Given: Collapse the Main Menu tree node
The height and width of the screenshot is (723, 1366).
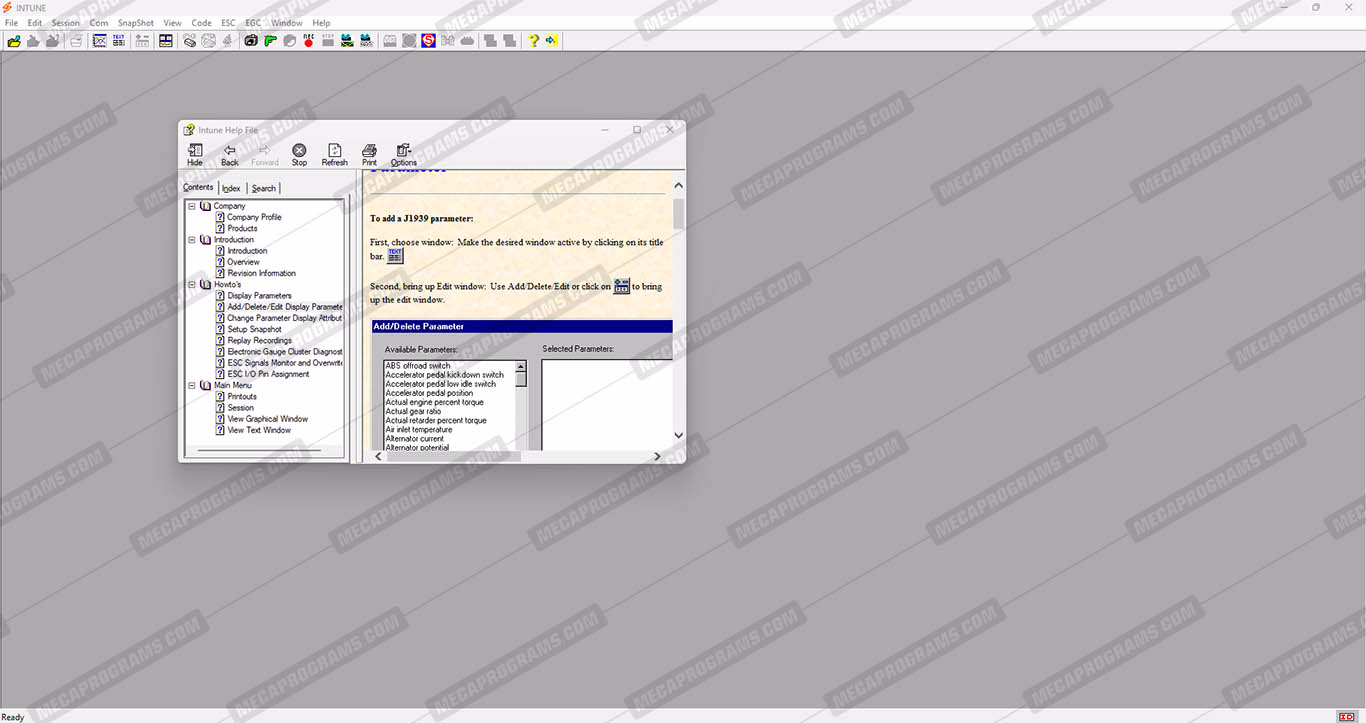Looking at the screenshot, I should (192, 385).
